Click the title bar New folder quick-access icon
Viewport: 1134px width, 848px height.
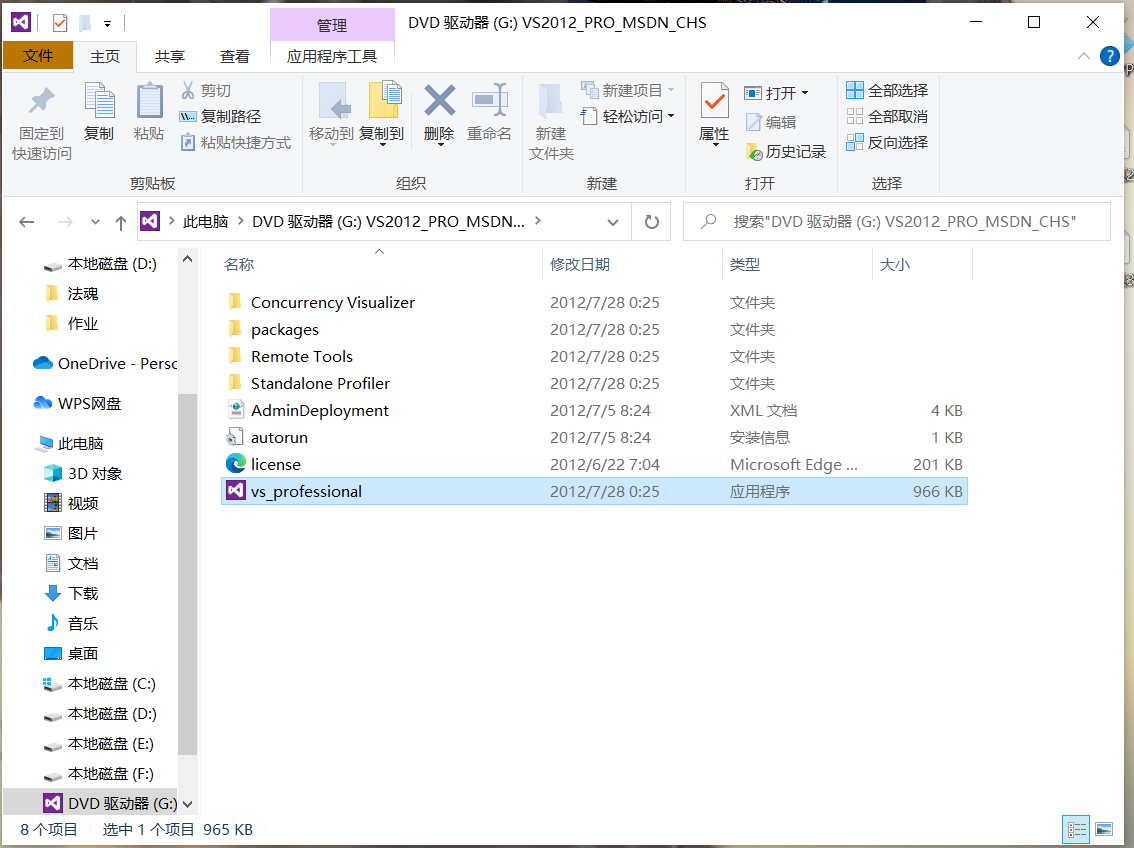(85, 23)
